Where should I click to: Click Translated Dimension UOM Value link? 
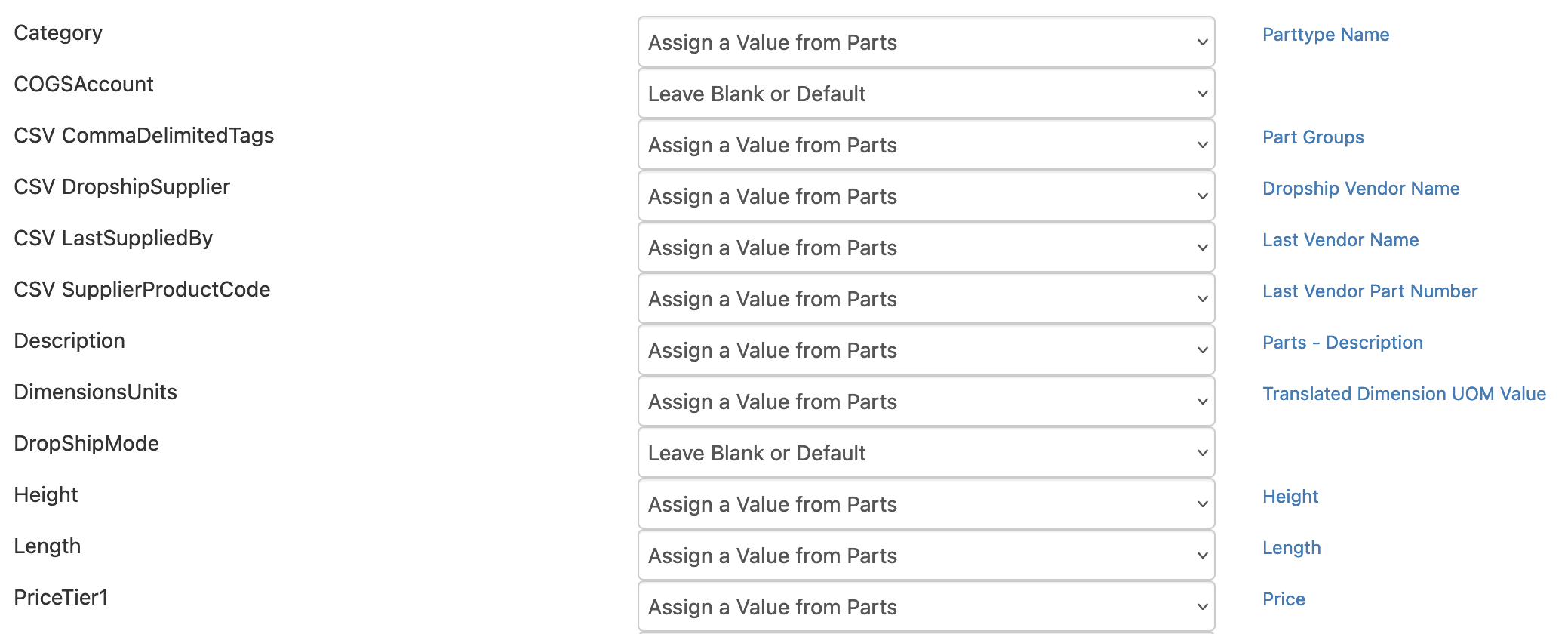1404,394
